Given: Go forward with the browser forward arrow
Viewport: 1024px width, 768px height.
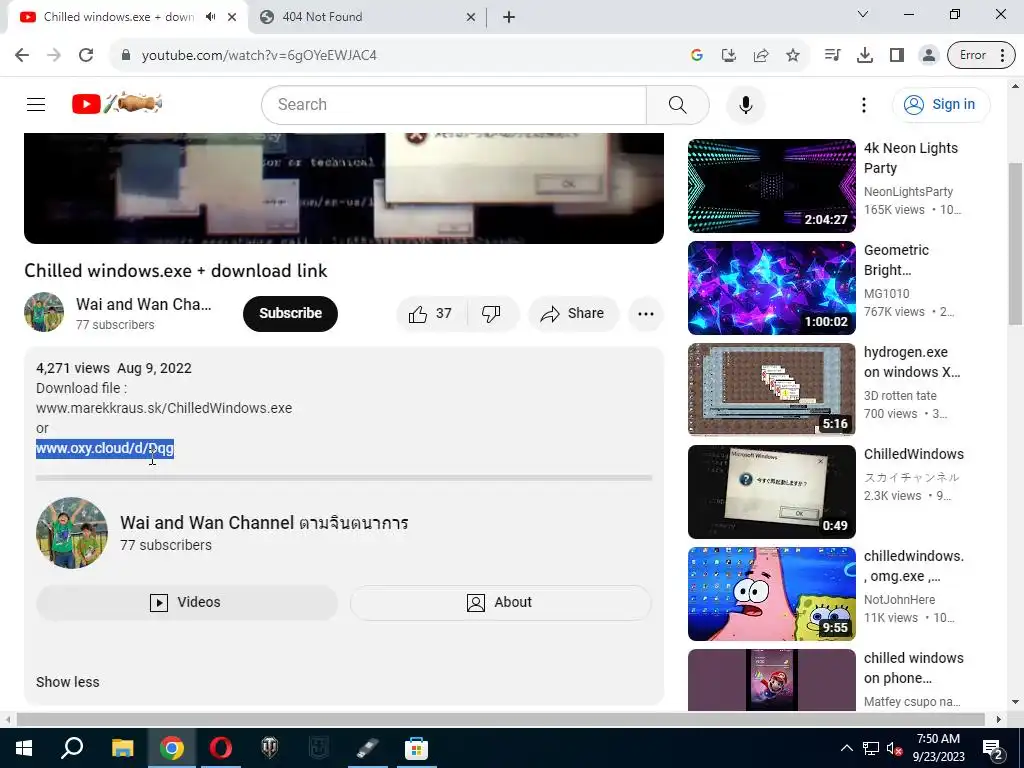Looking at the screenshot, I should [54, 55].
